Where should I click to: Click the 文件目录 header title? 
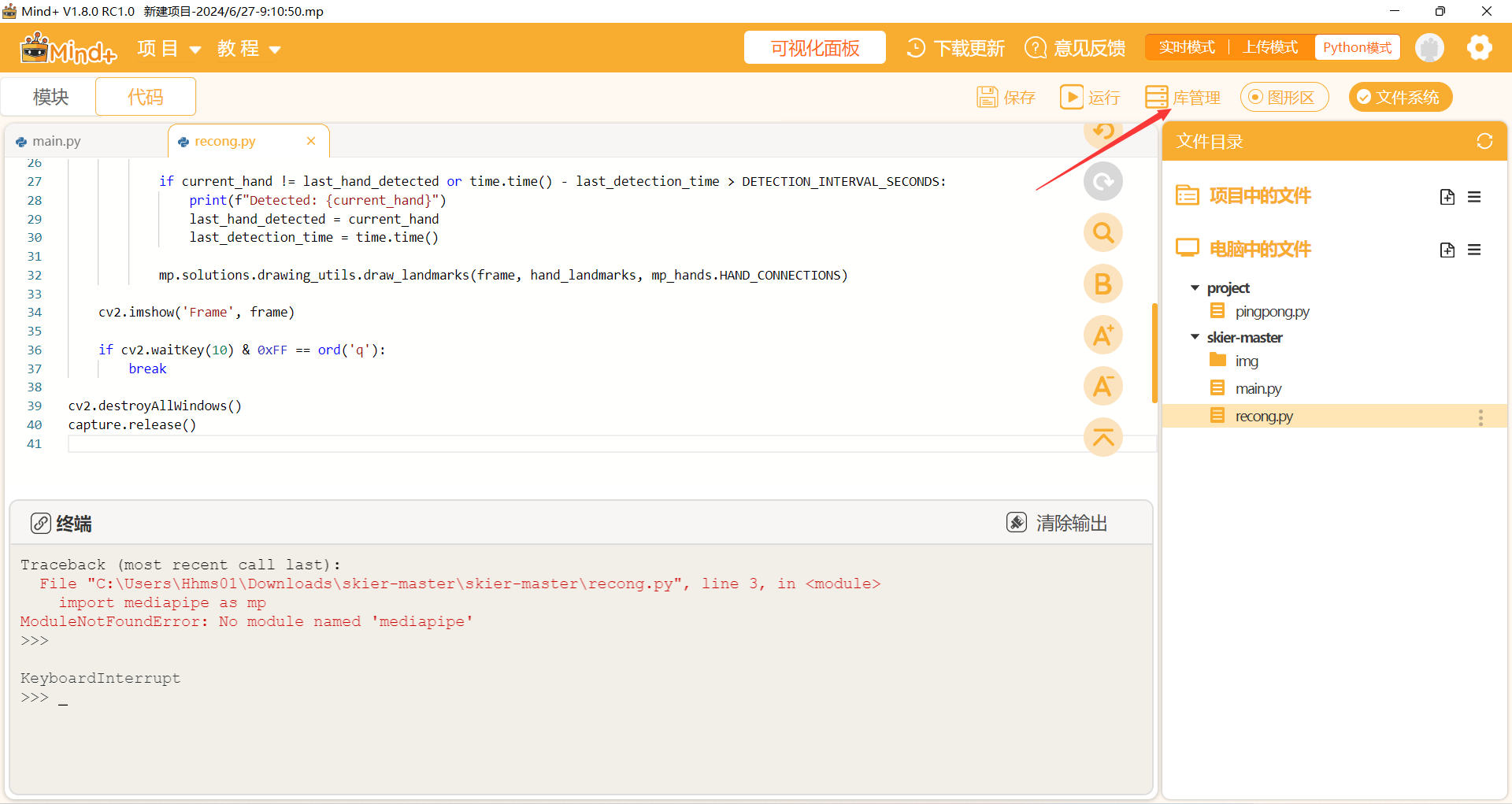pos(1210,142)
